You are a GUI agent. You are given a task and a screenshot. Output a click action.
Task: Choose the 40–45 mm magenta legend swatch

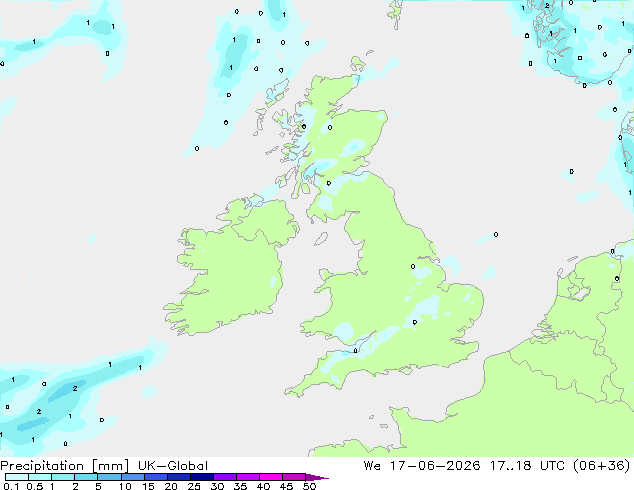(271, 477)
